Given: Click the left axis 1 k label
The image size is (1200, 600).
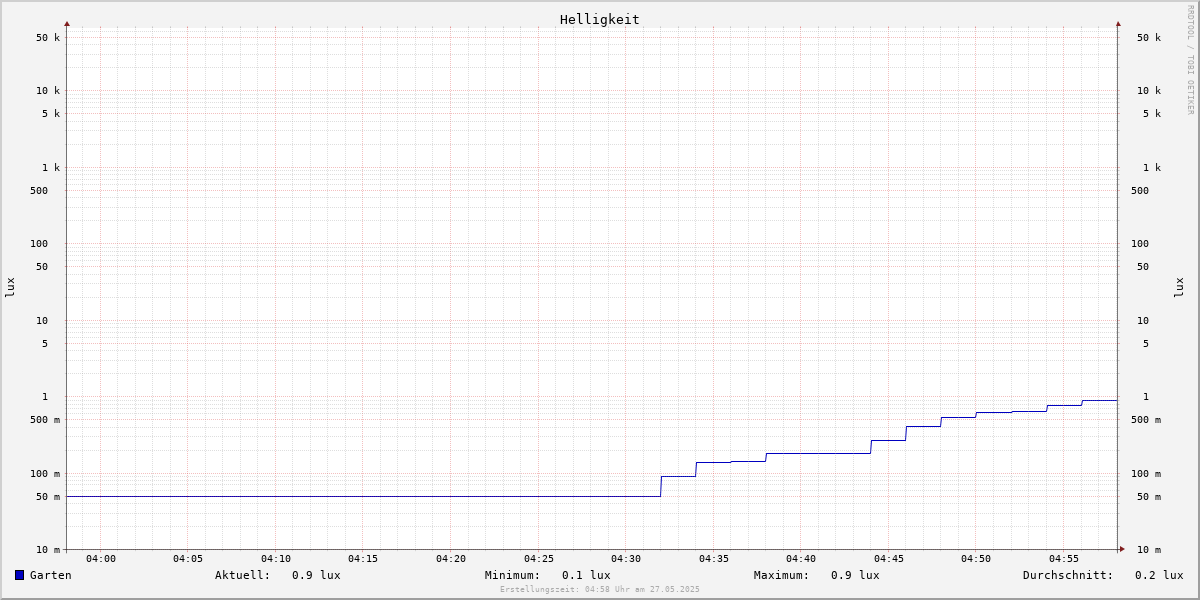Looking at the screenshot, I should point(51,168).
